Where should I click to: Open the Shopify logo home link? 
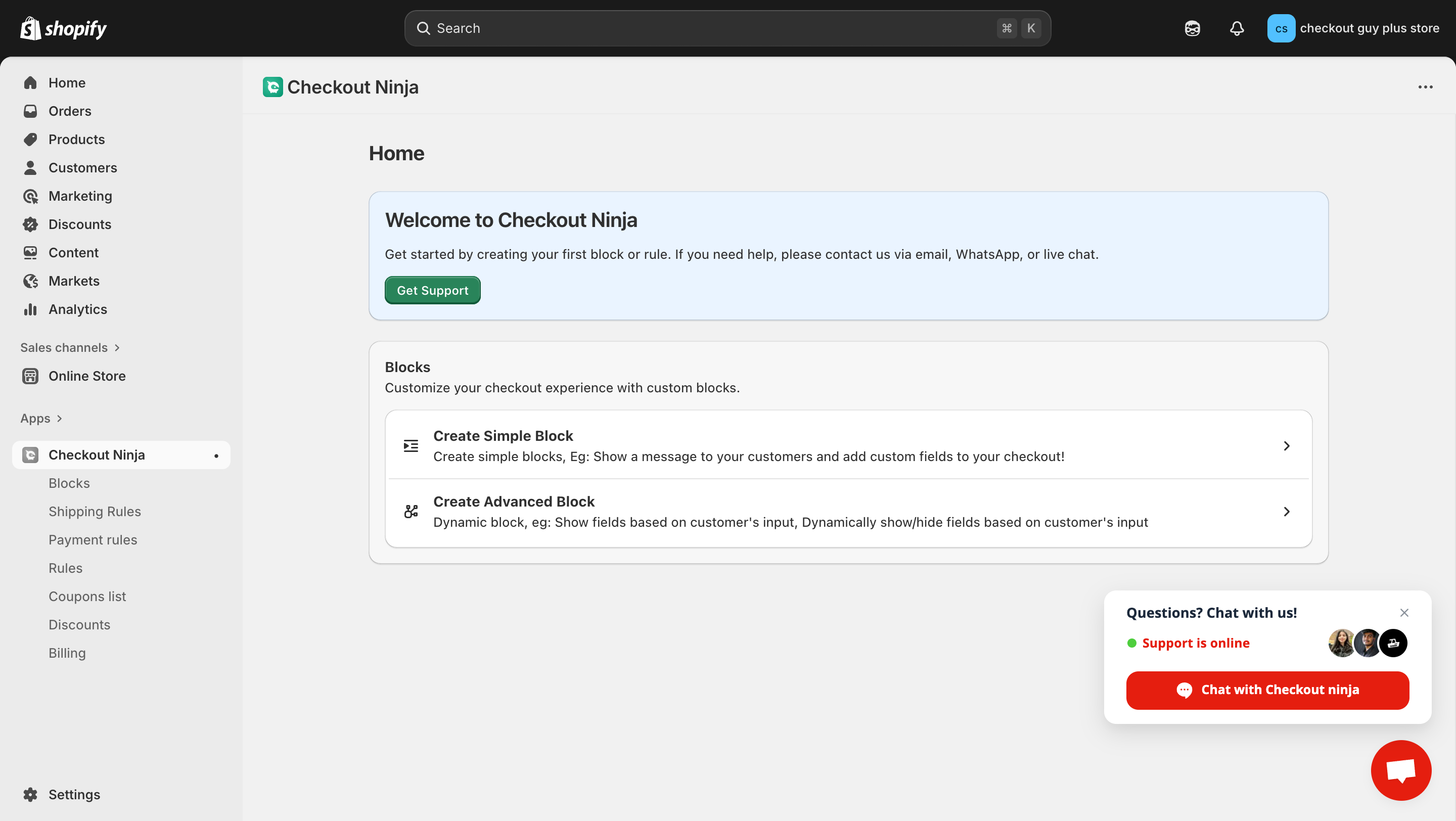(63, 28)
